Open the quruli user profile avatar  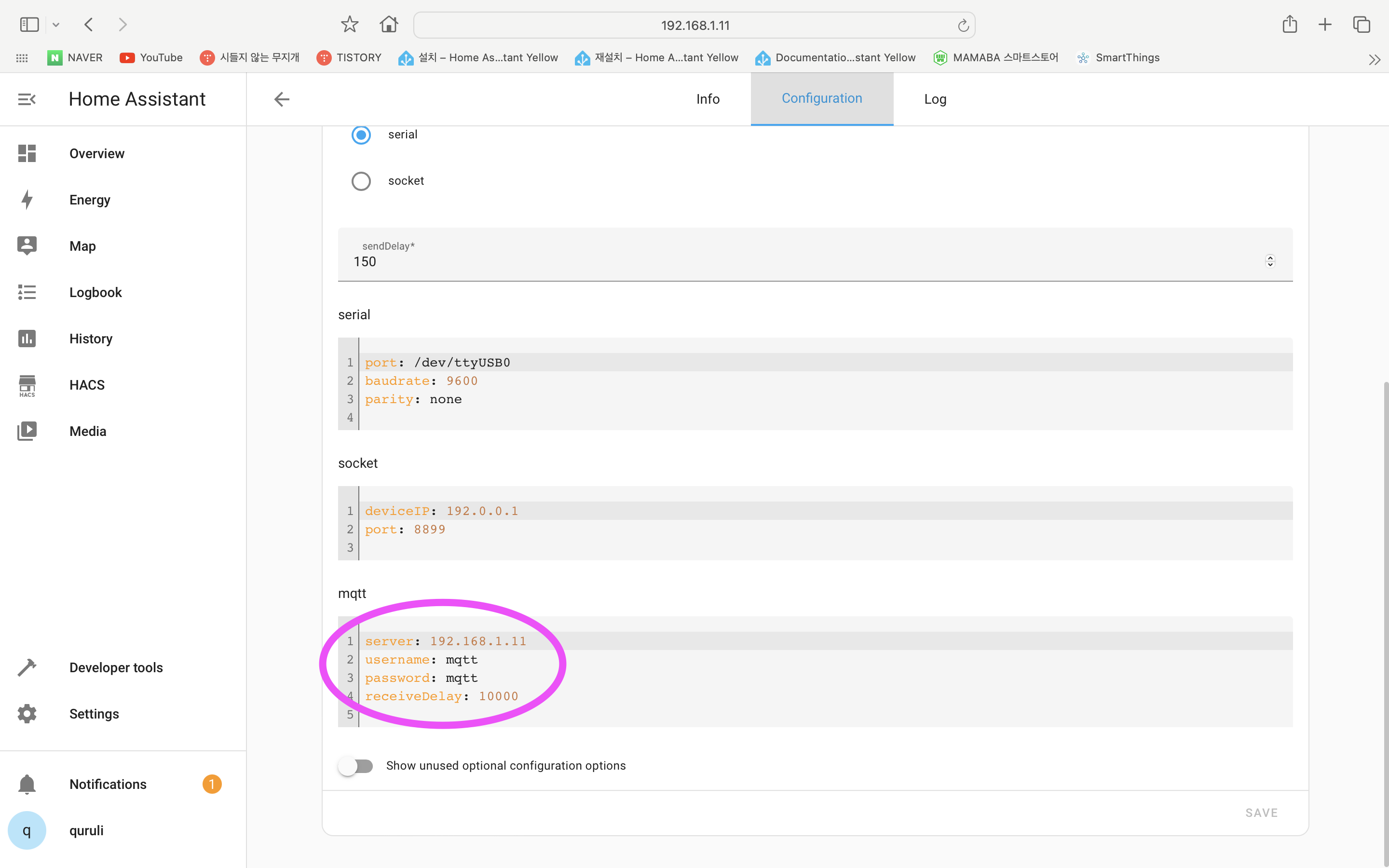(27, 830)
